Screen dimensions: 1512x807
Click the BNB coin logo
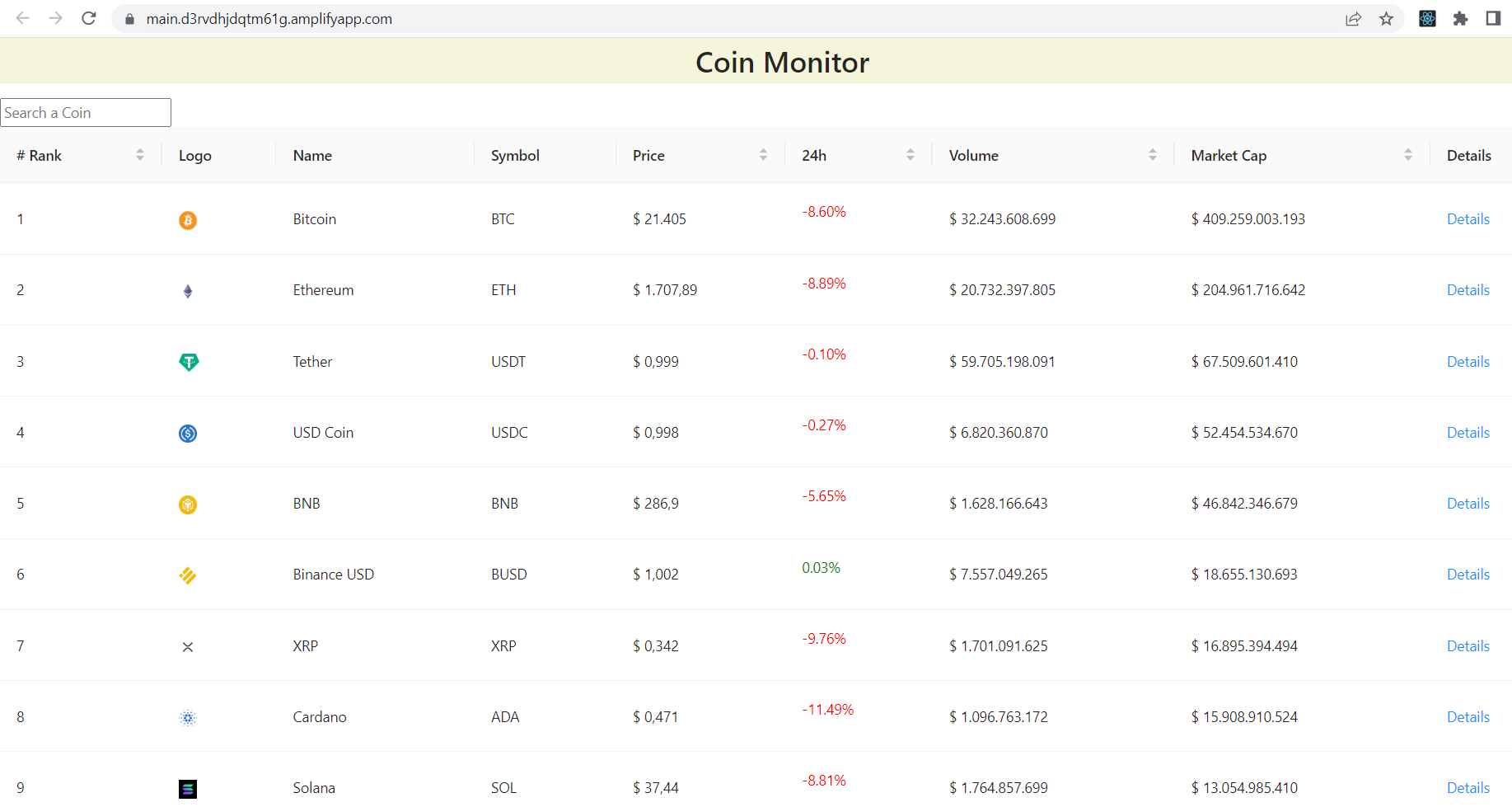pos(187,504)
